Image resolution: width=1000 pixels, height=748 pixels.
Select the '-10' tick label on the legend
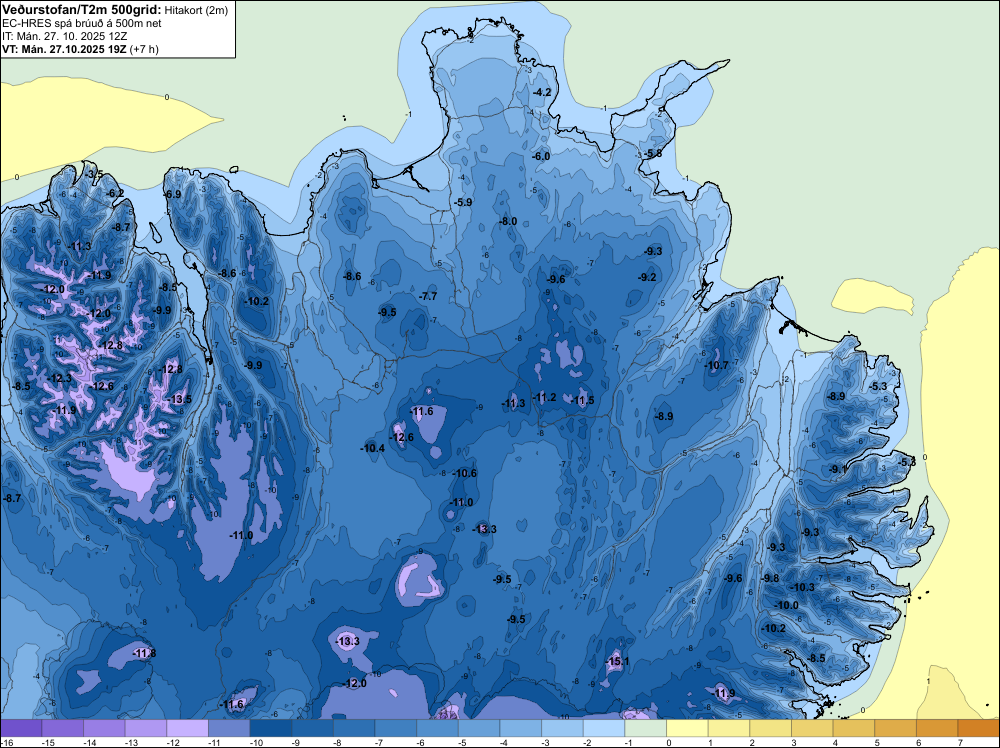click(256, 743)
